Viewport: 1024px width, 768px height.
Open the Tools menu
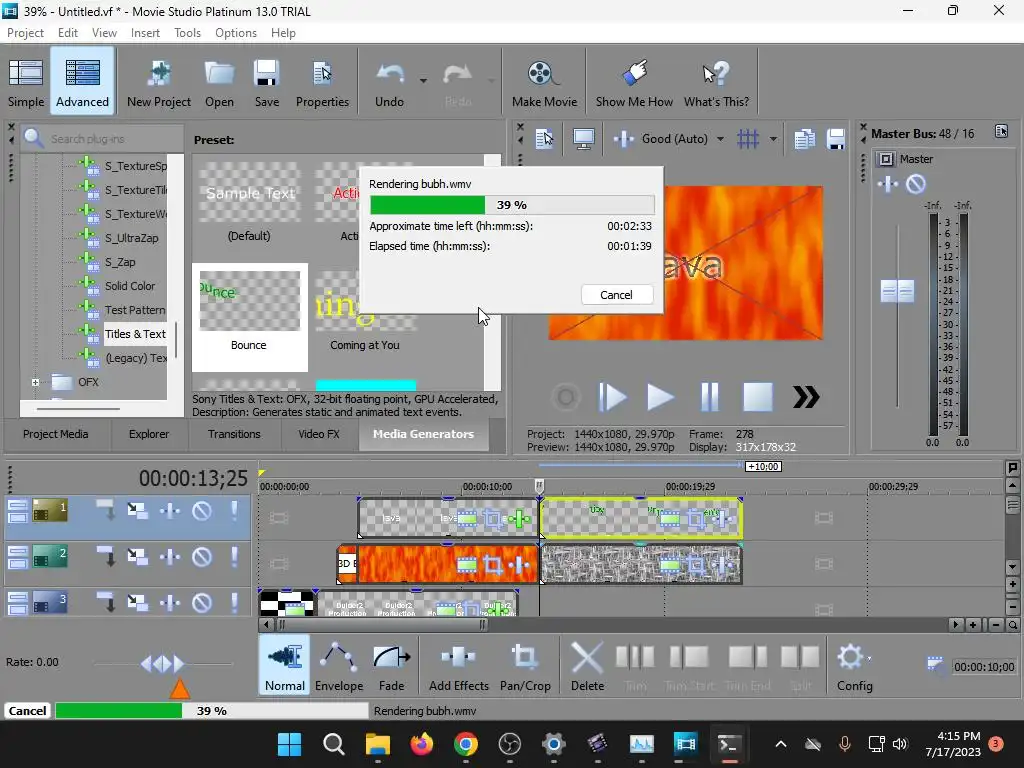coord(187,33)
